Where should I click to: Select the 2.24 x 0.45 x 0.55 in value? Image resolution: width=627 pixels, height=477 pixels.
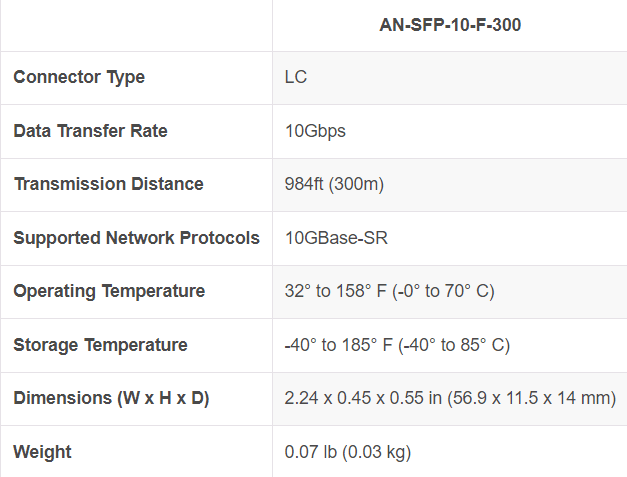pyautogui.click(x=365, y=398)
